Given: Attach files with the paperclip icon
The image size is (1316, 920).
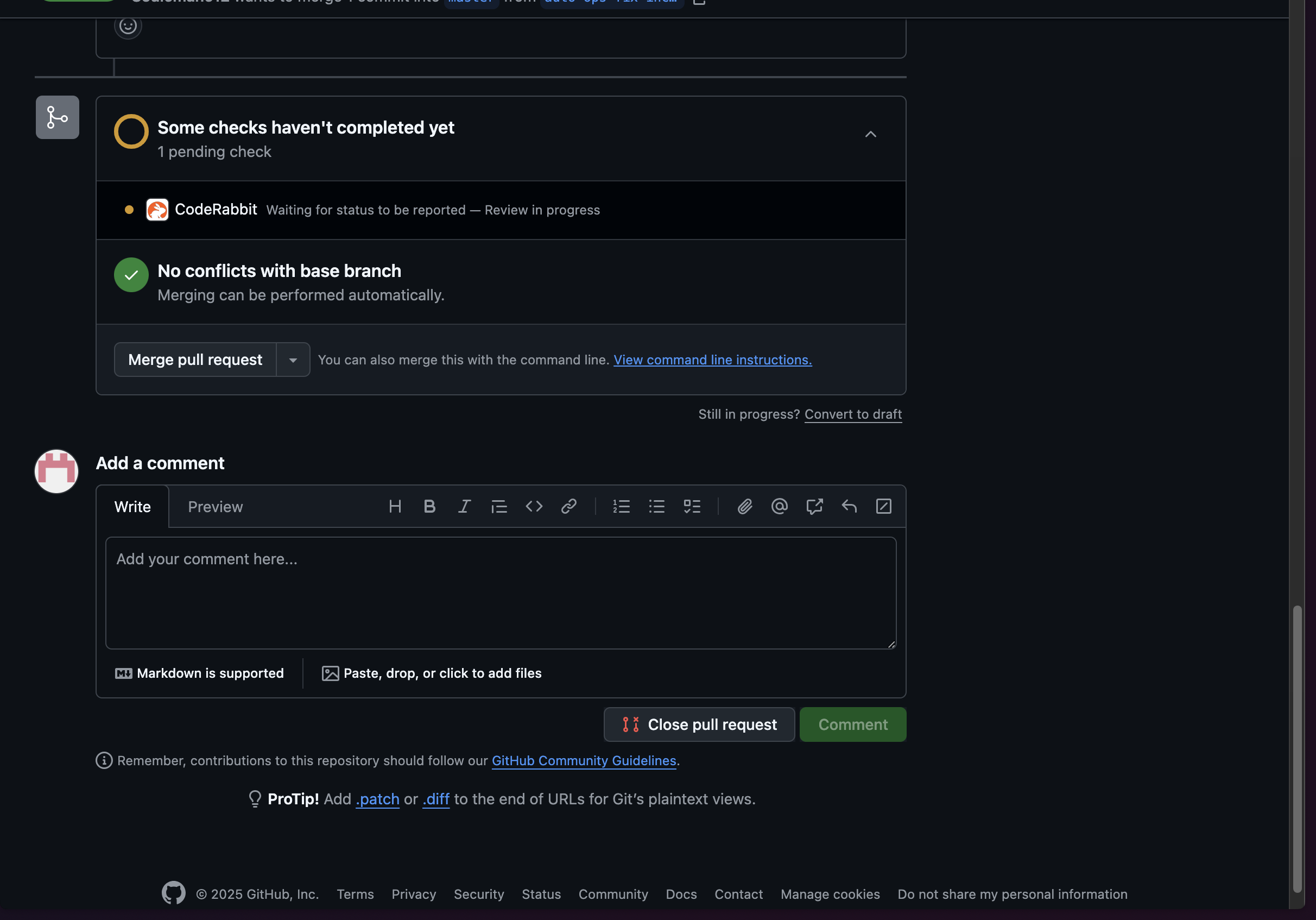Looking at the screenshot, I should [x=744, y=507].
